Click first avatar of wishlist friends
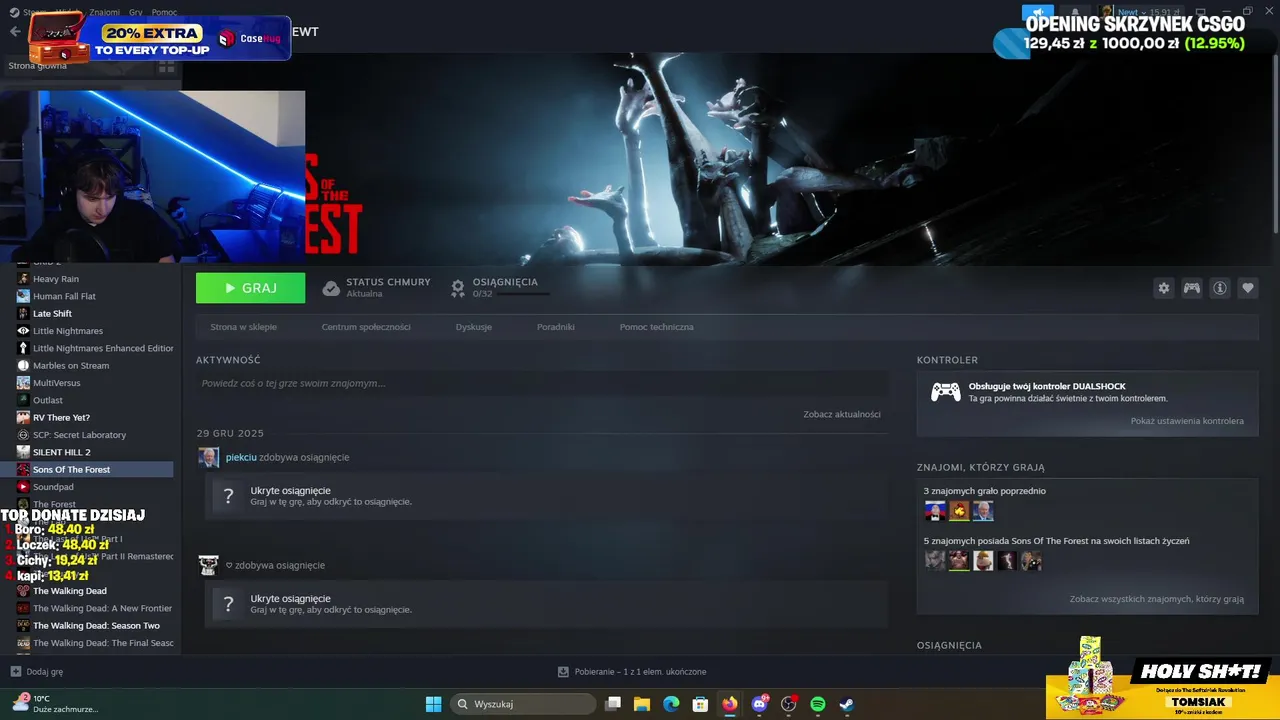1280x720 pixels. pyautogui.click(x=935, y=561)
